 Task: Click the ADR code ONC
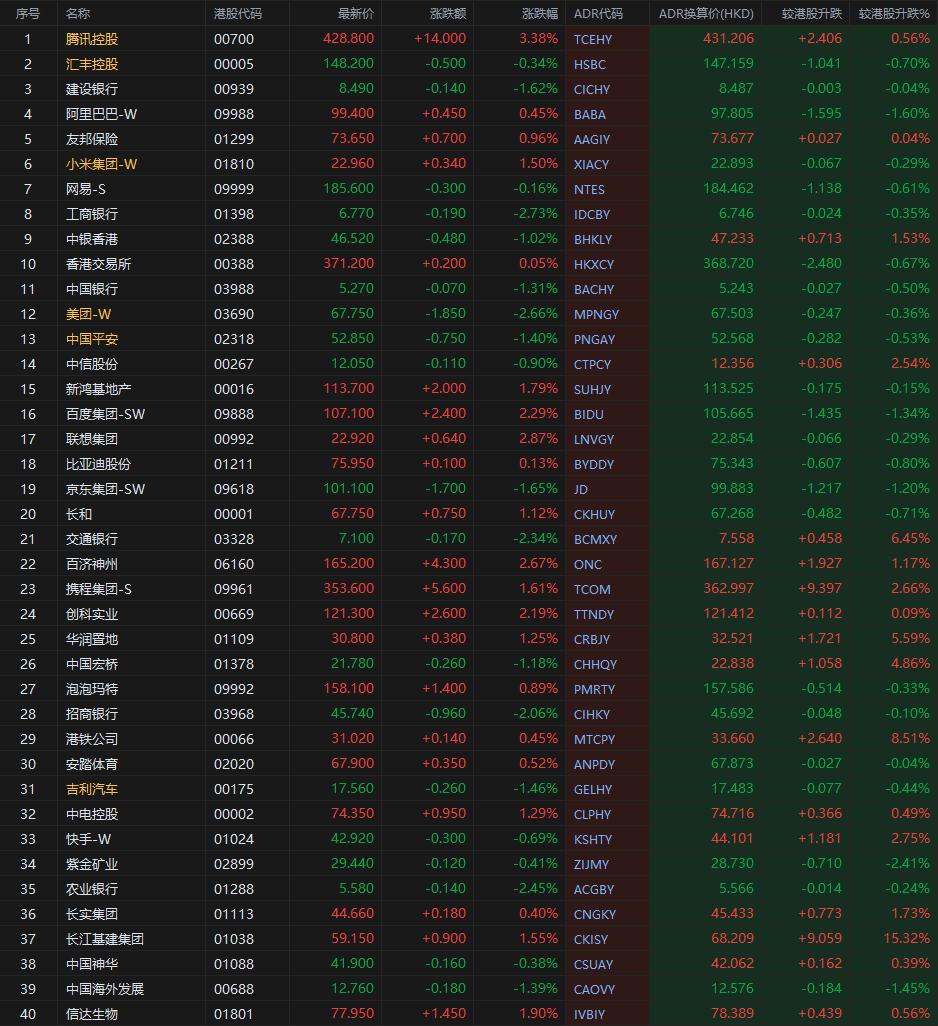(587, 564)
